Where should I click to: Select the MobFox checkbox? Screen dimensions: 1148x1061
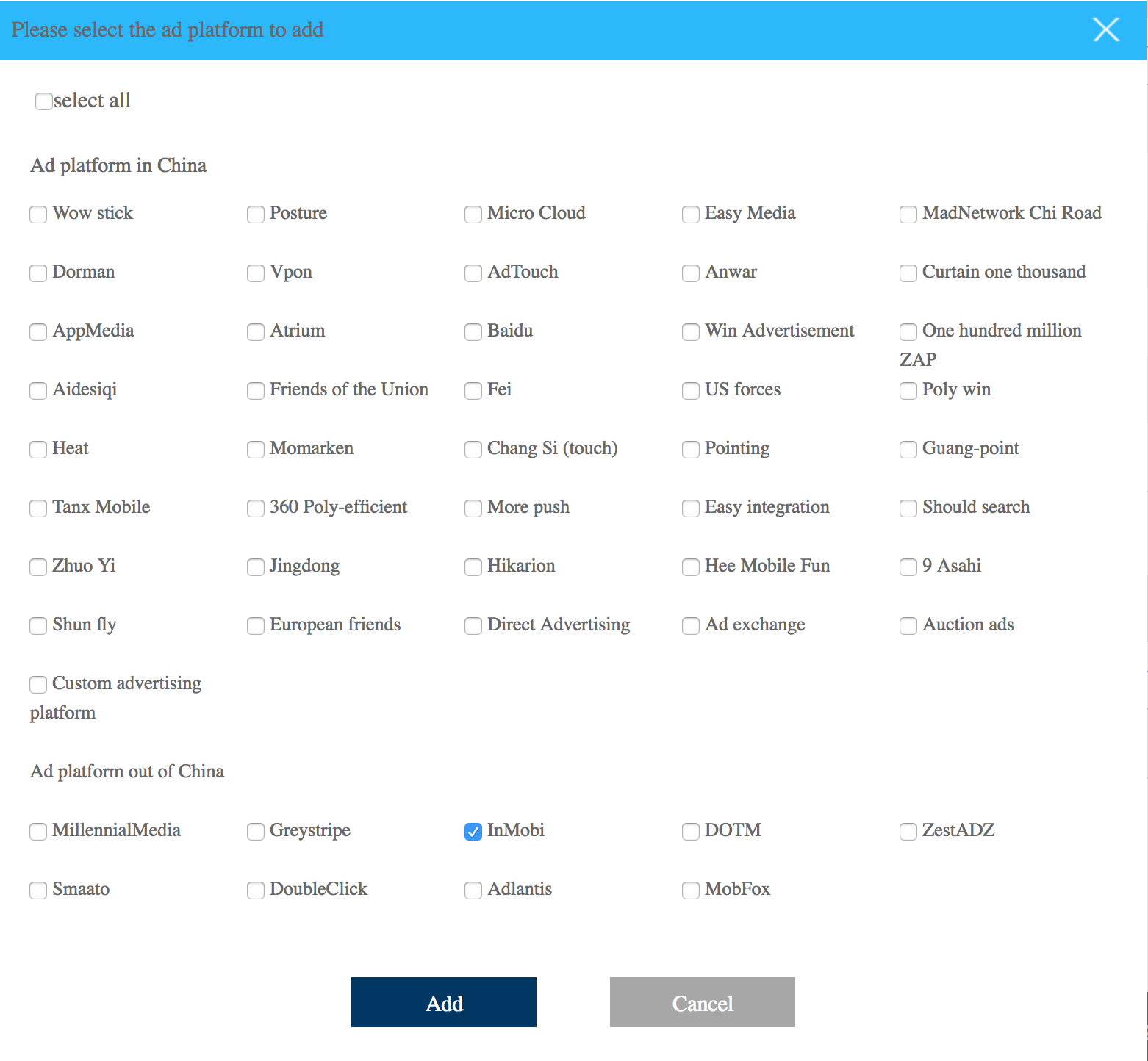click(x=691, y=891)
